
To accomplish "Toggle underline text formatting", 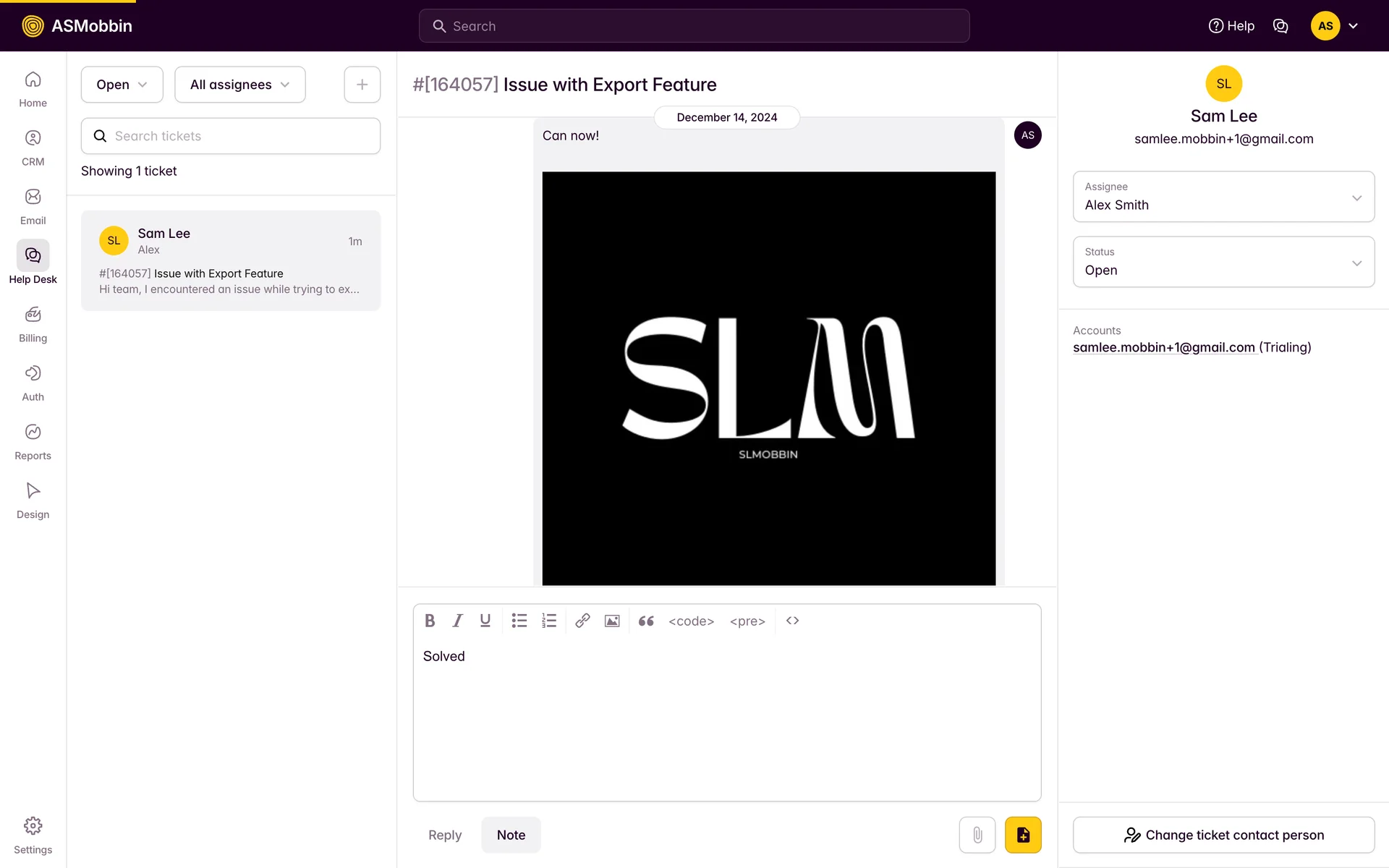I will [x=485, y=621].
